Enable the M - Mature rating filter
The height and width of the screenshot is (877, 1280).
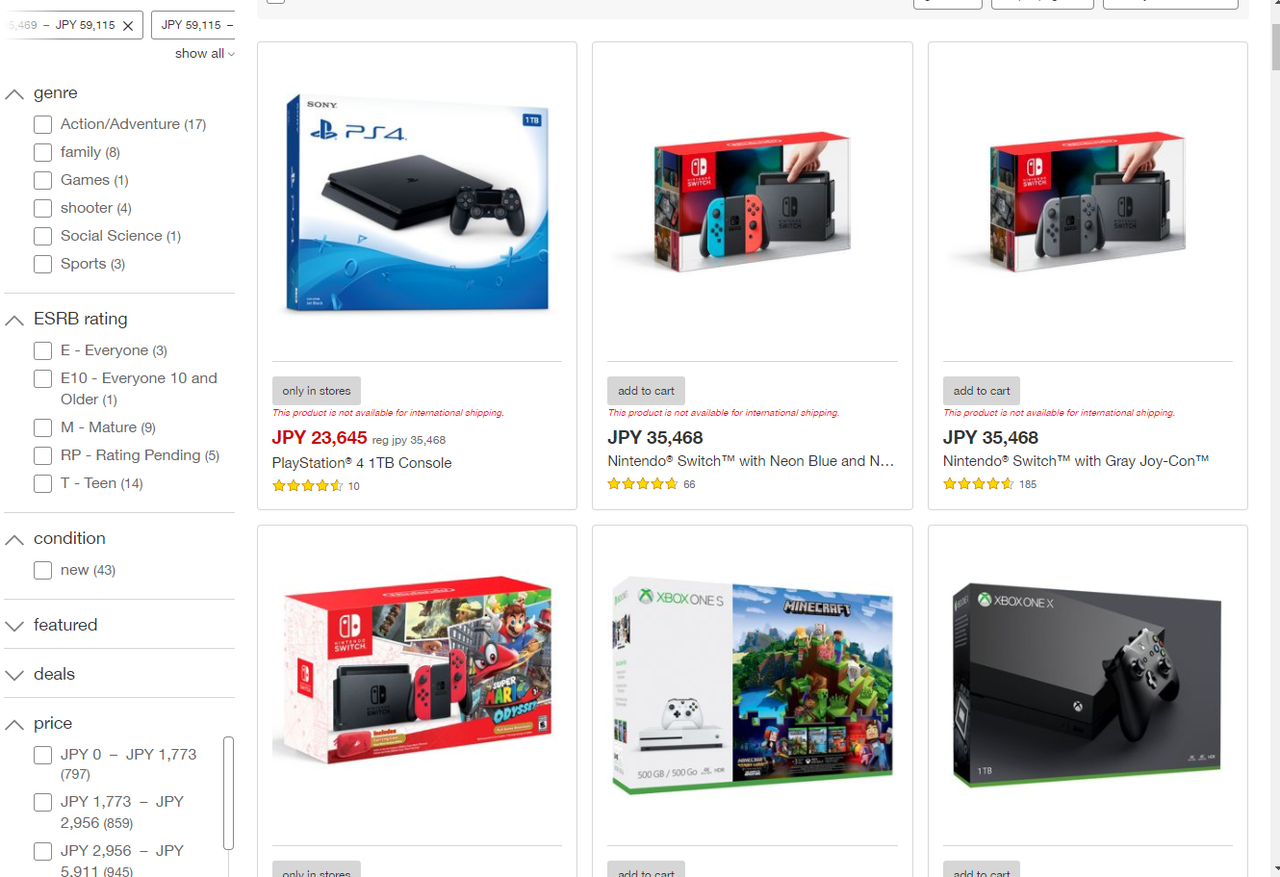43,428
